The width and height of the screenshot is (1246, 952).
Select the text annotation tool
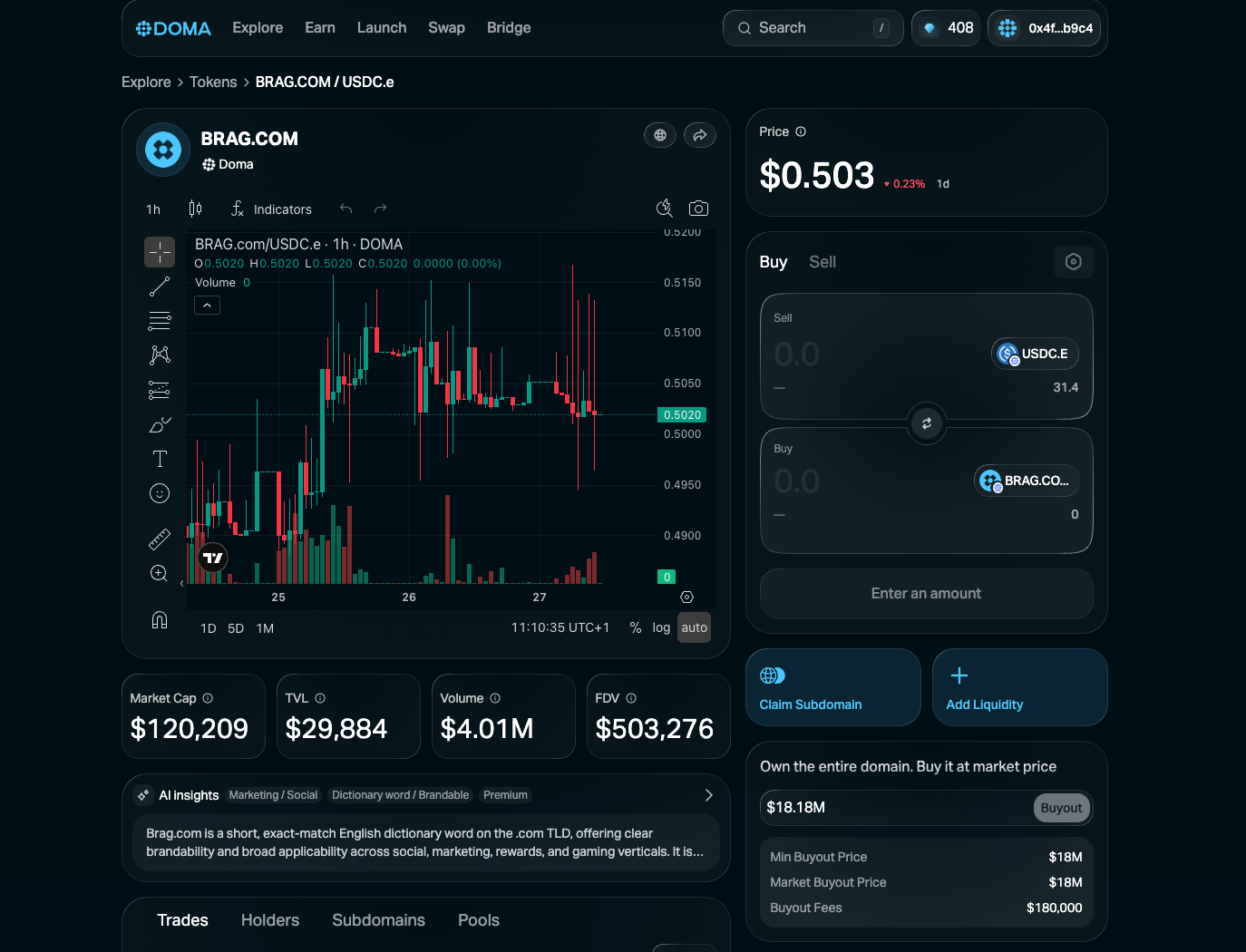(160, 459)
